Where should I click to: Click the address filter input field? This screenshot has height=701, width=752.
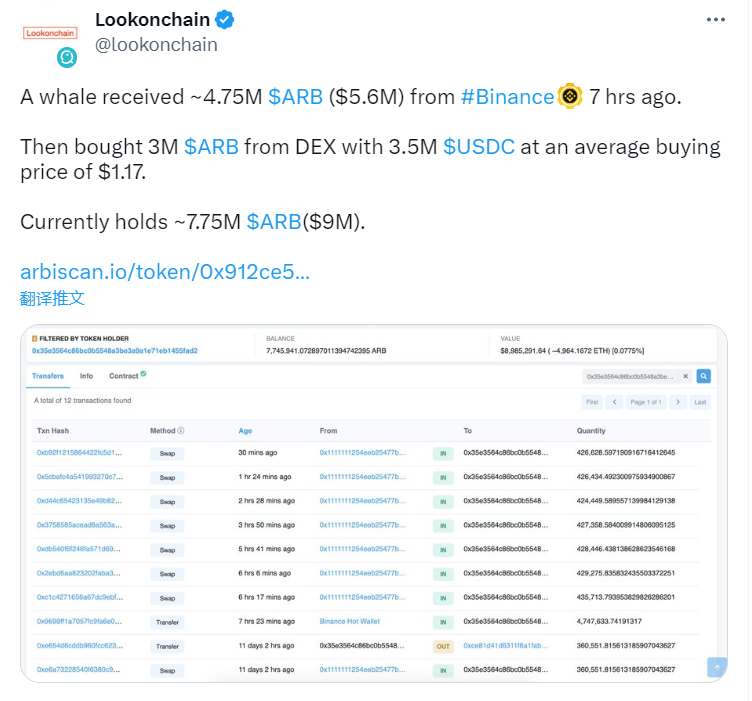click(630, 376)
